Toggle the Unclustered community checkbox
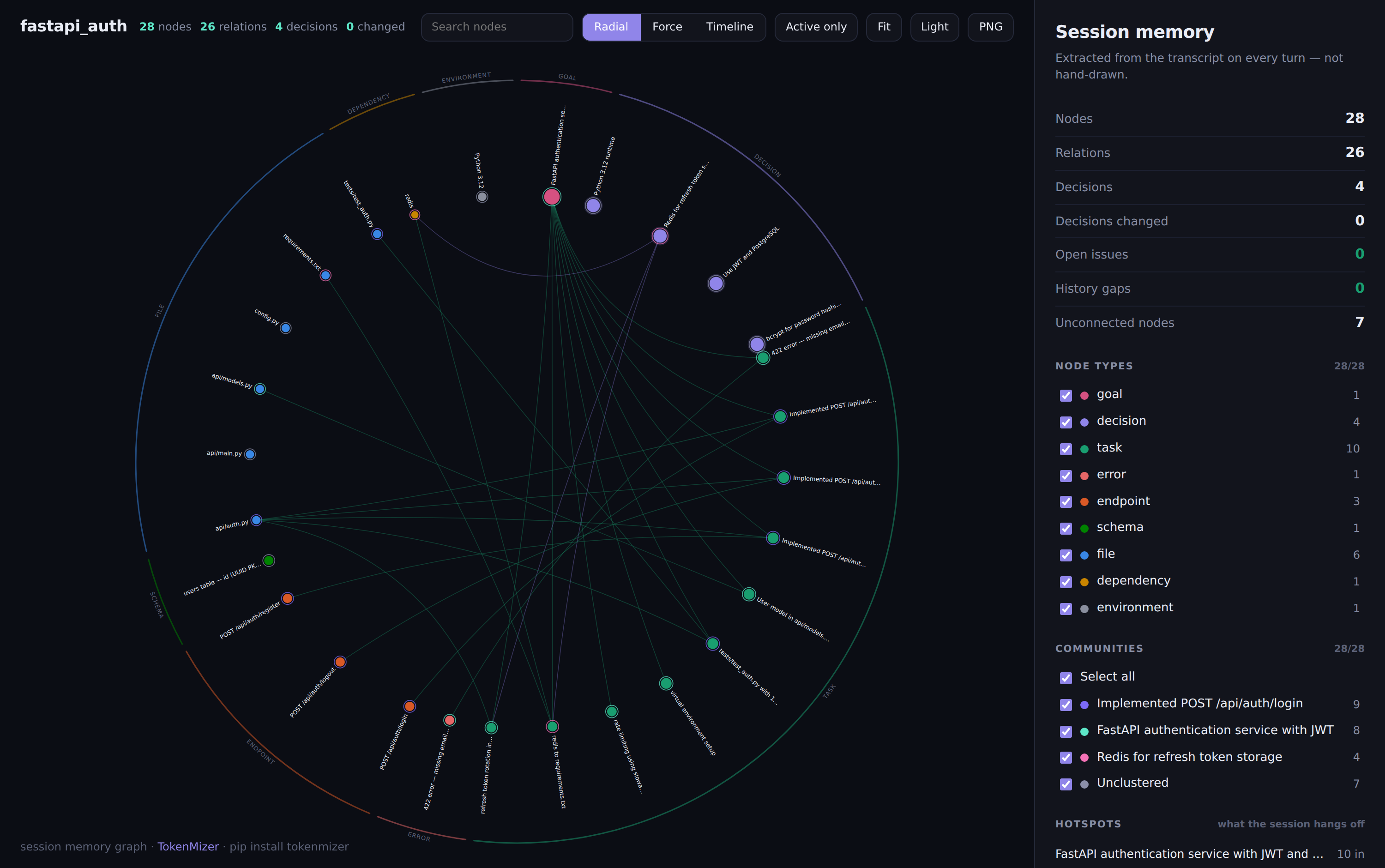Screen dimensions: 1385x868 1066,784
